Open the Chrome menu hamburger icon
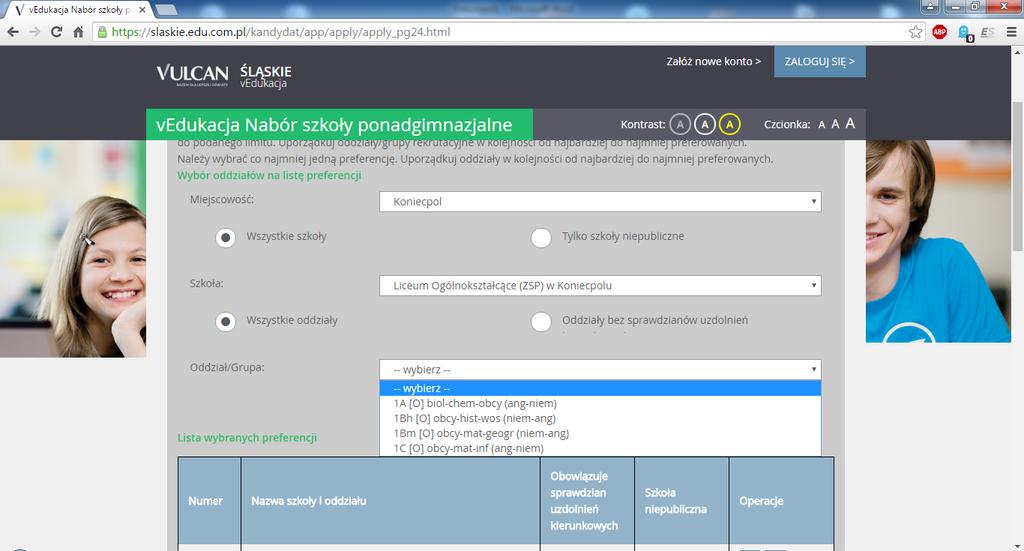 (x=1012, y=32)
